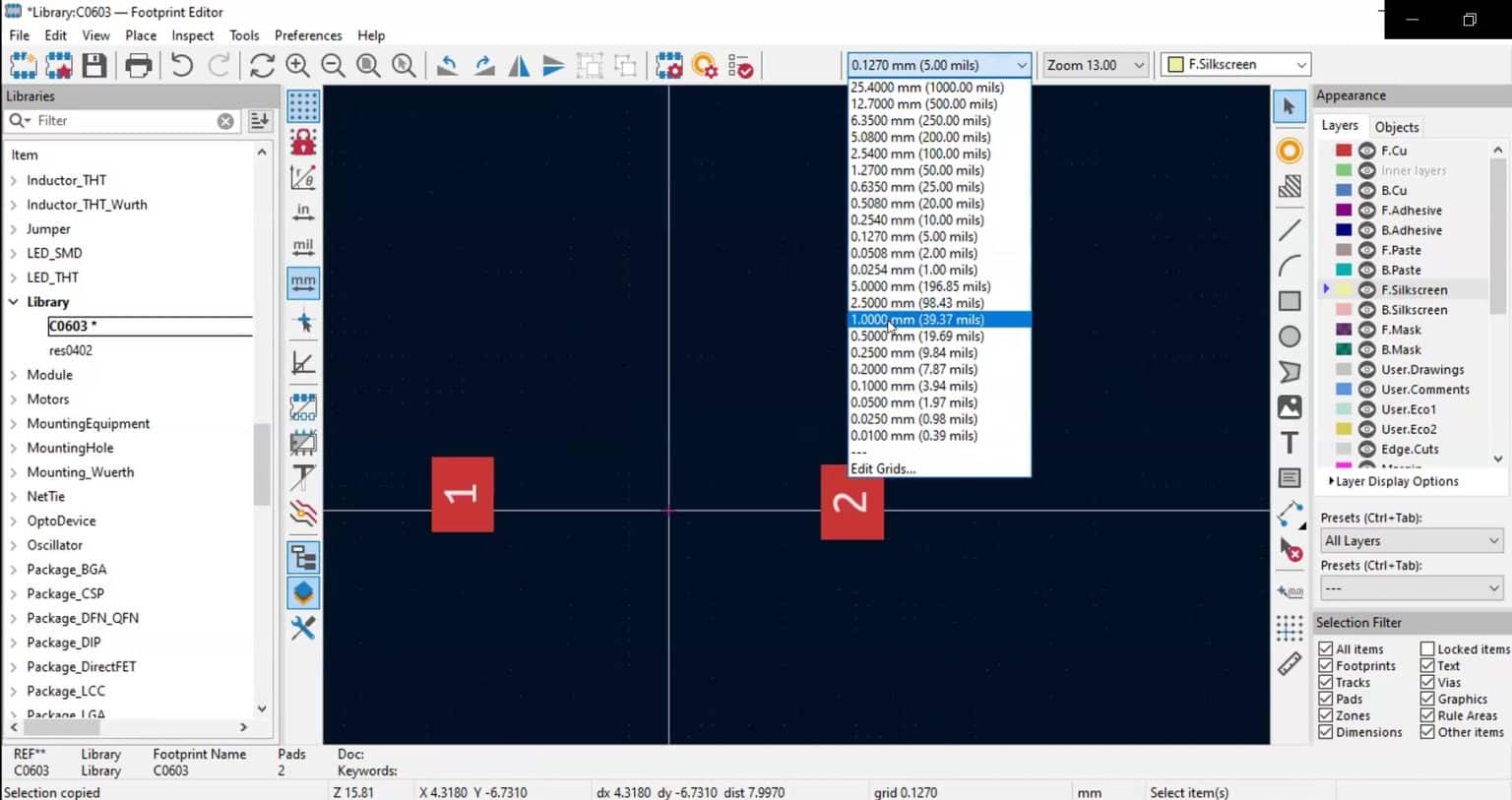1512x800 pixels.
Task: Expand the Package_DIP library entry
Action: (15, 642)
